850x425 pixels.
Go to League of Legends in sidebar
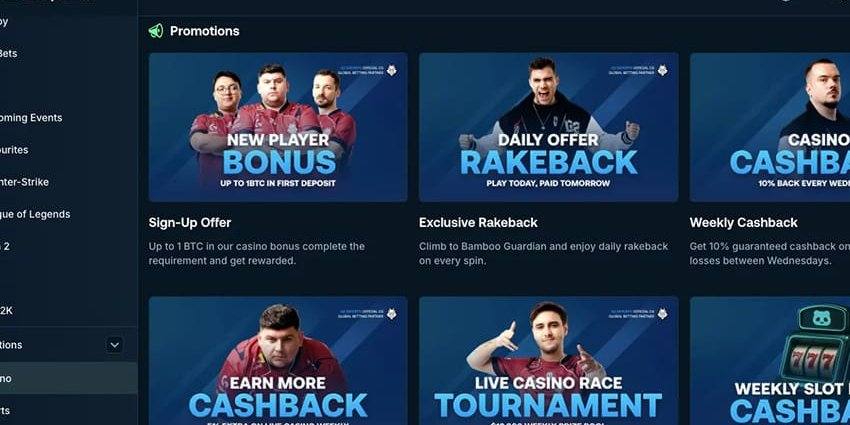[x=35, y=214]
